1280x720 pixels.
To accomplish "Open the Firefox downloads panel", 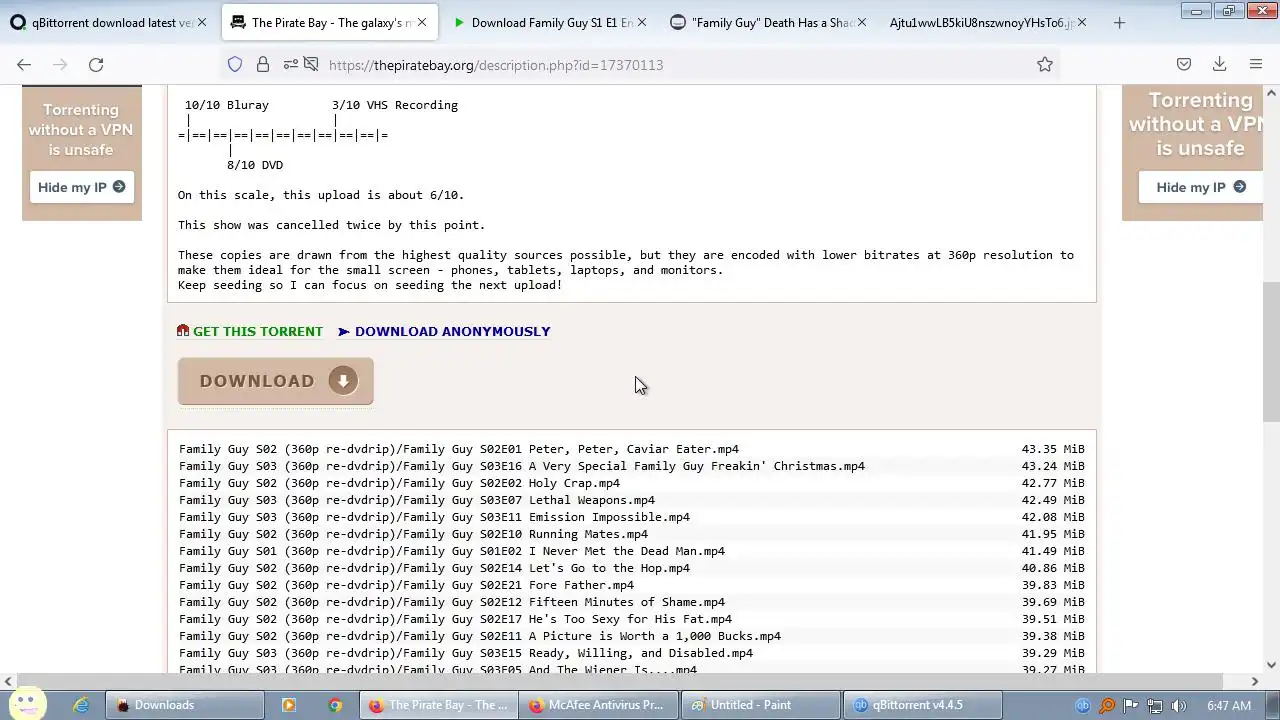I will 1219,64.
